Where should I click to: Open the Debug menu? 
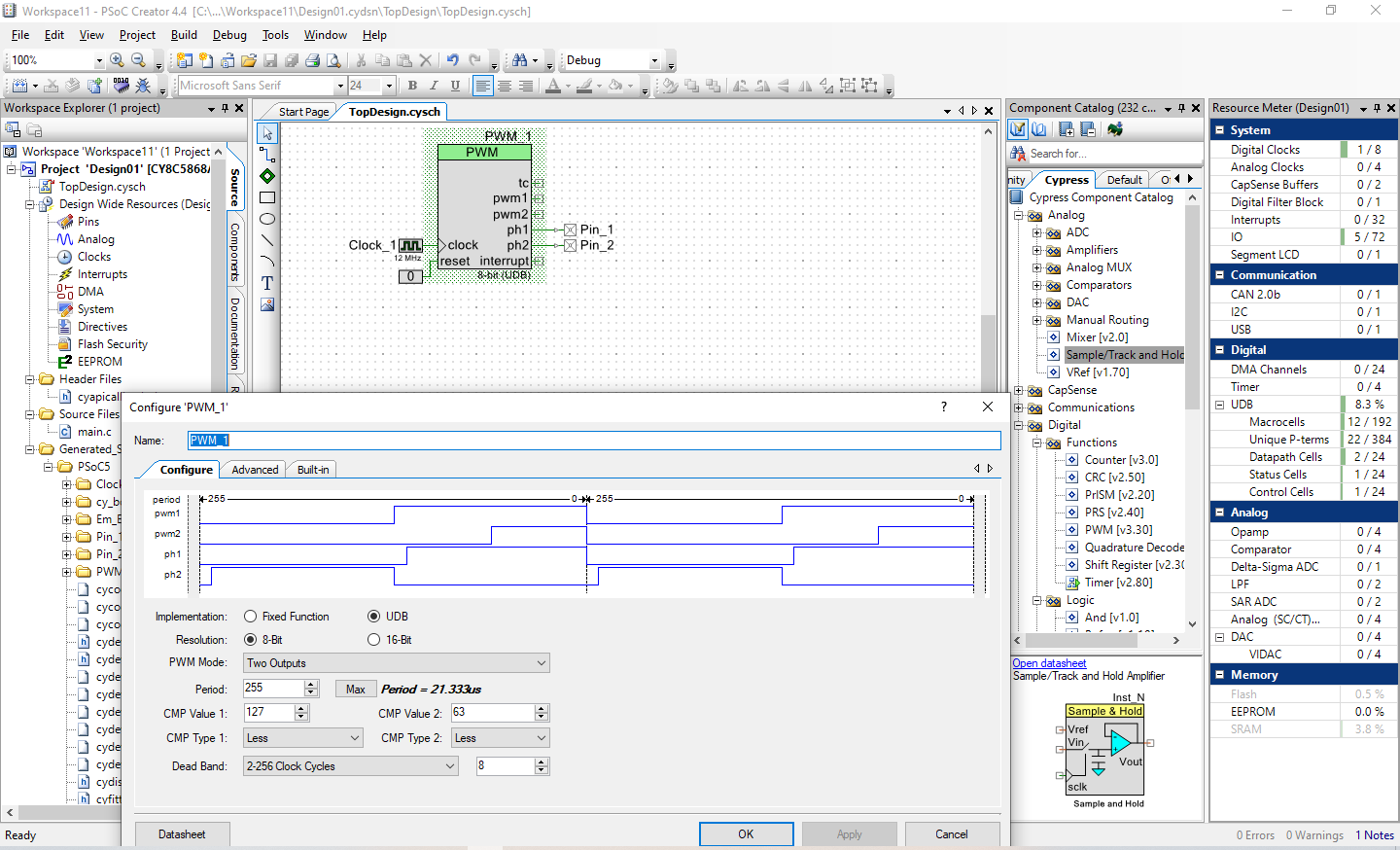(229, 35)
